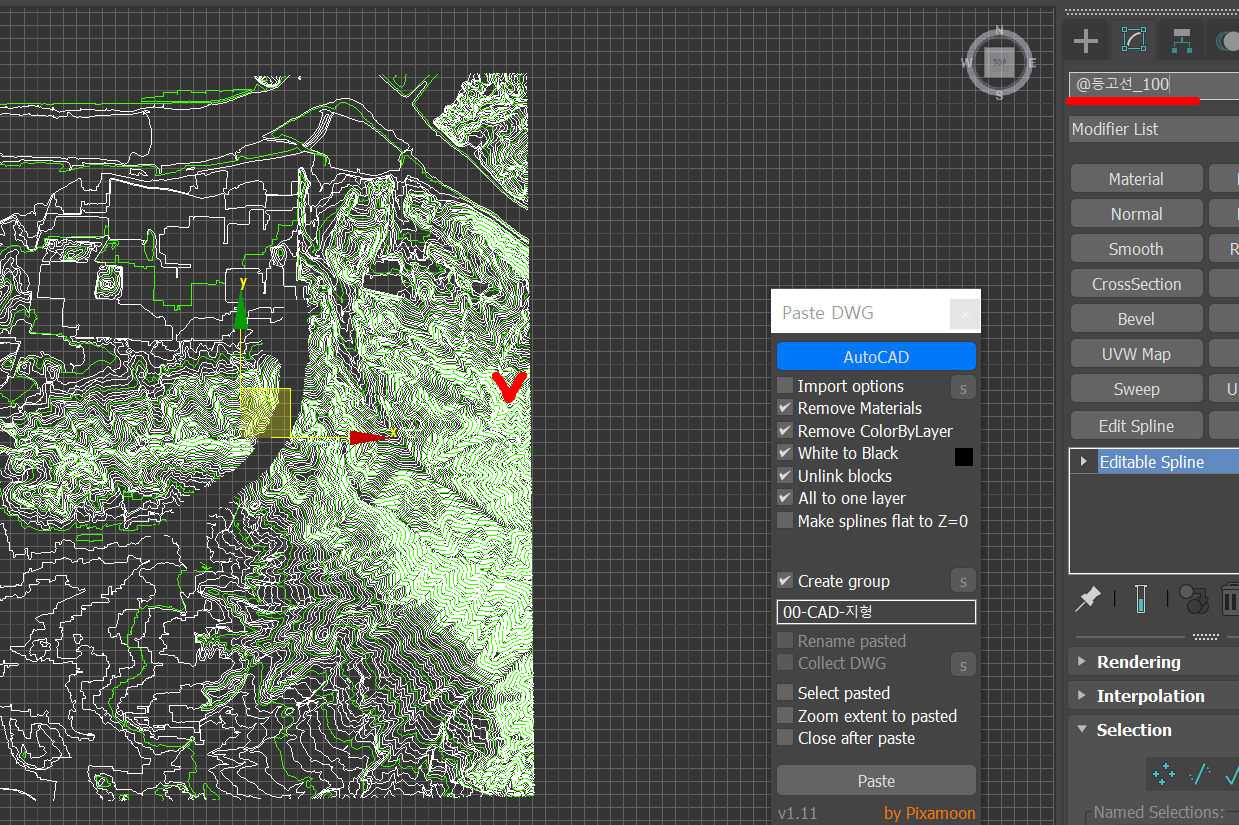The width and height of the screenshot is (1239, 825).
Task: Open the Create tab (plus icon)
Action: click(x=1086, y=41)
